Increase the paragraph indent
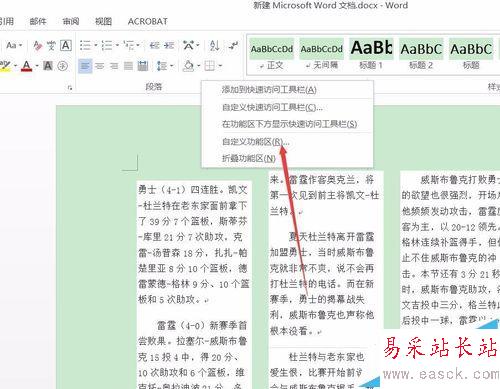 169,45
